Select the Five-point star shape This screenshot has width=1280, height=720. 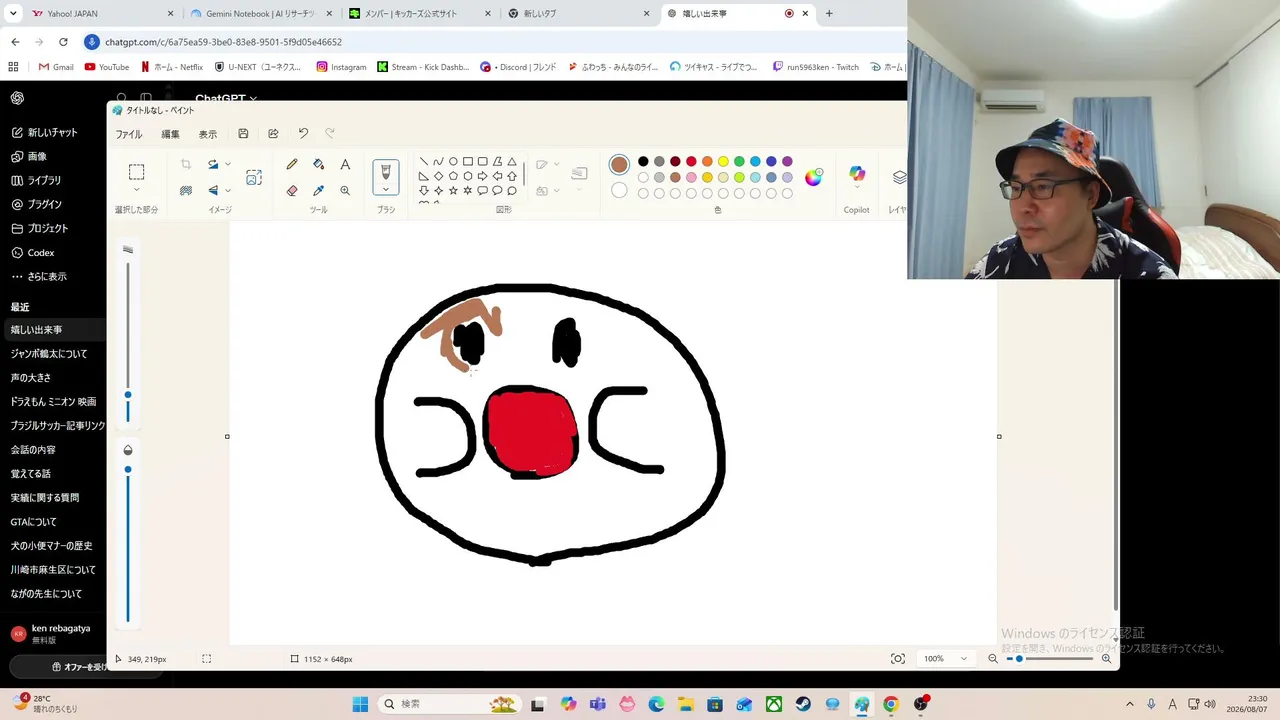[453, 190]
